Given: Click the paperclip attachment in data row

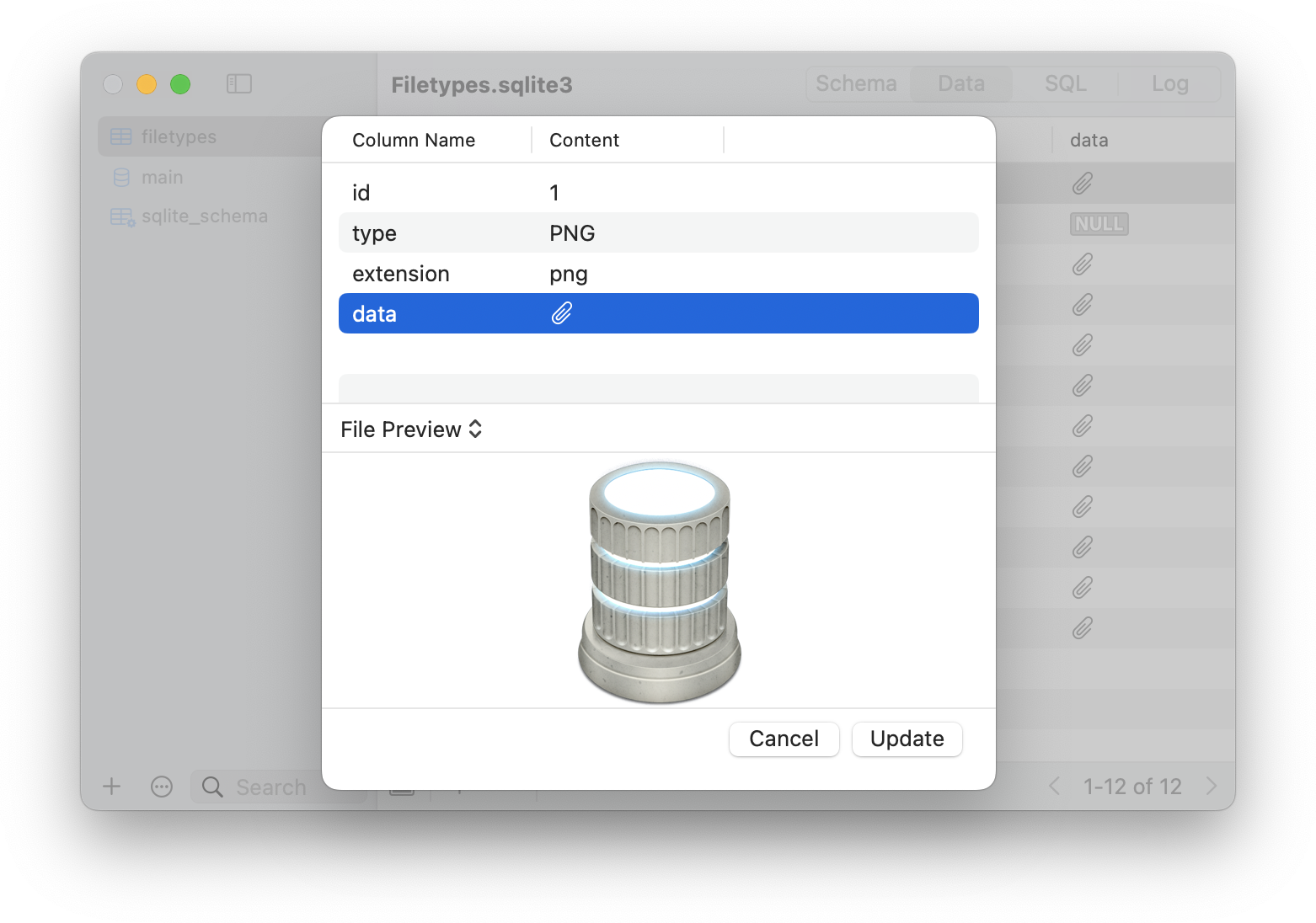Looking at the screenshot, I should (x=562, y=313).
